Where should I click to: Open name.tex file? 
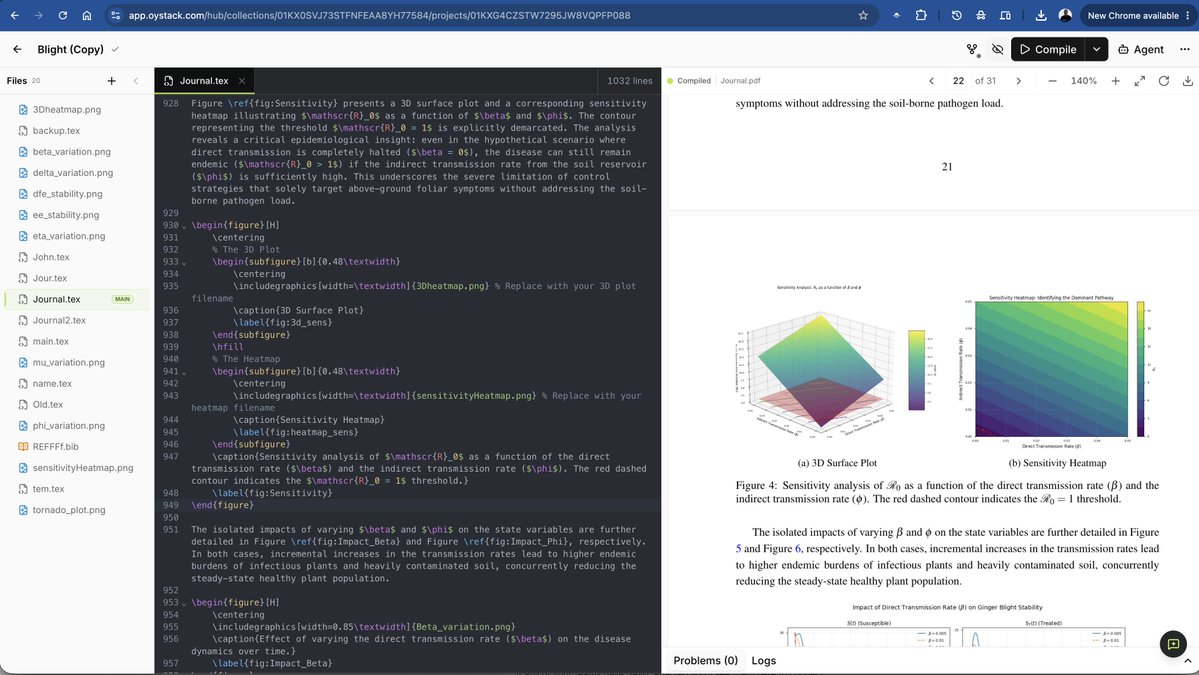52,384
